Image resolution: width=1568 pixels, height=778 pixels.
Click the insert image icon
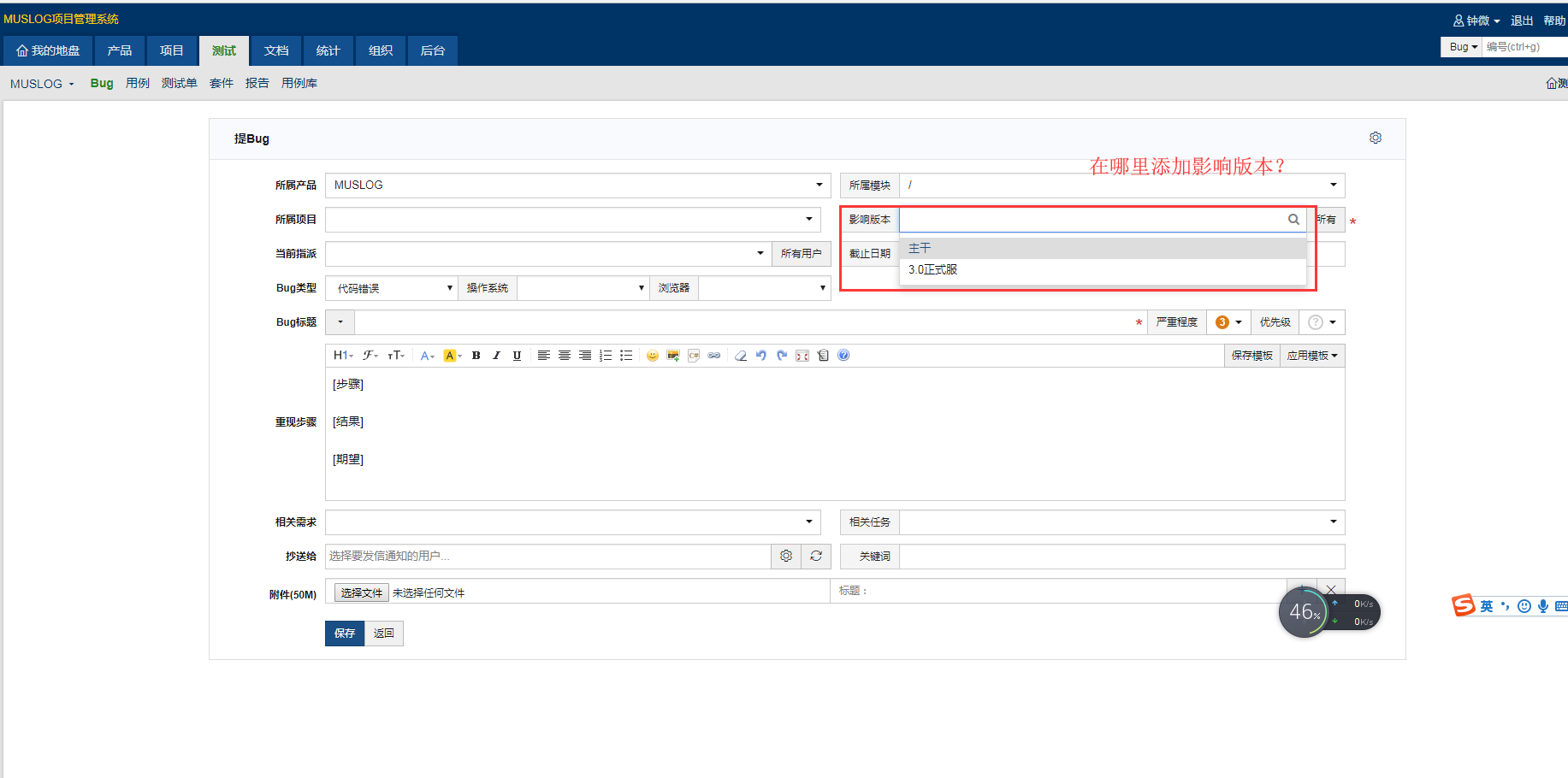tap(673, 356)
